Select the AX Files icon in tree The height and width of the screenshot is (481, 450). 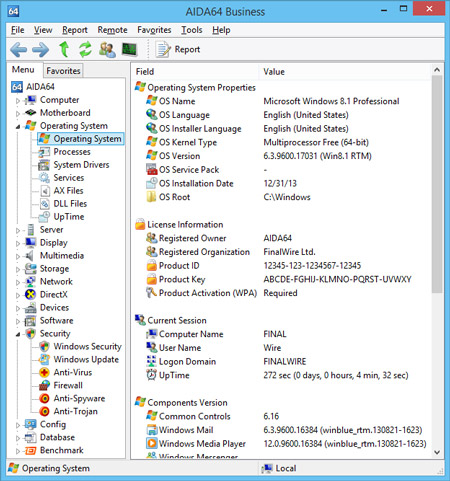[x=45, y=191]
